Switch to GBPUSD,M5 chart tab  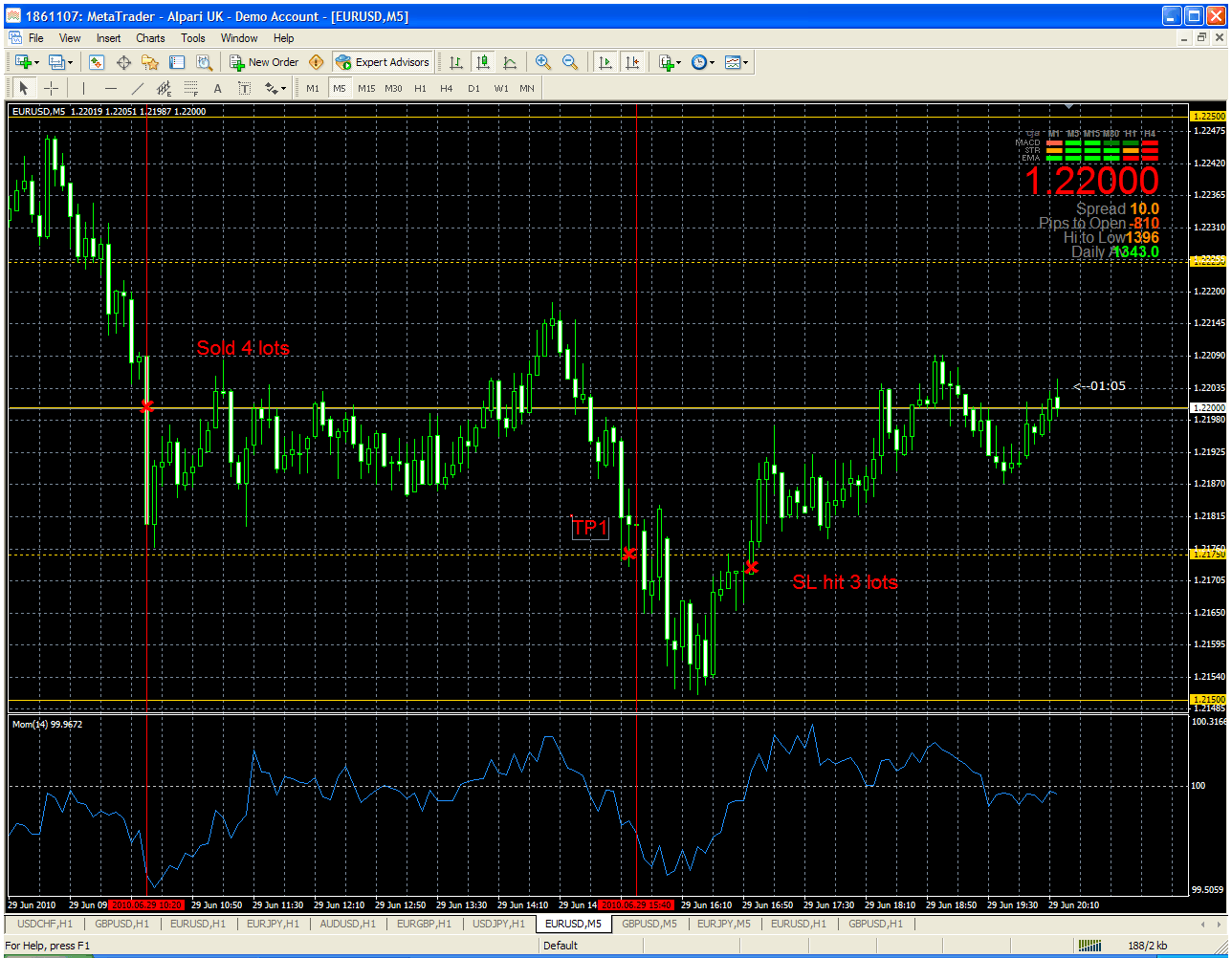tap(649, 924)
